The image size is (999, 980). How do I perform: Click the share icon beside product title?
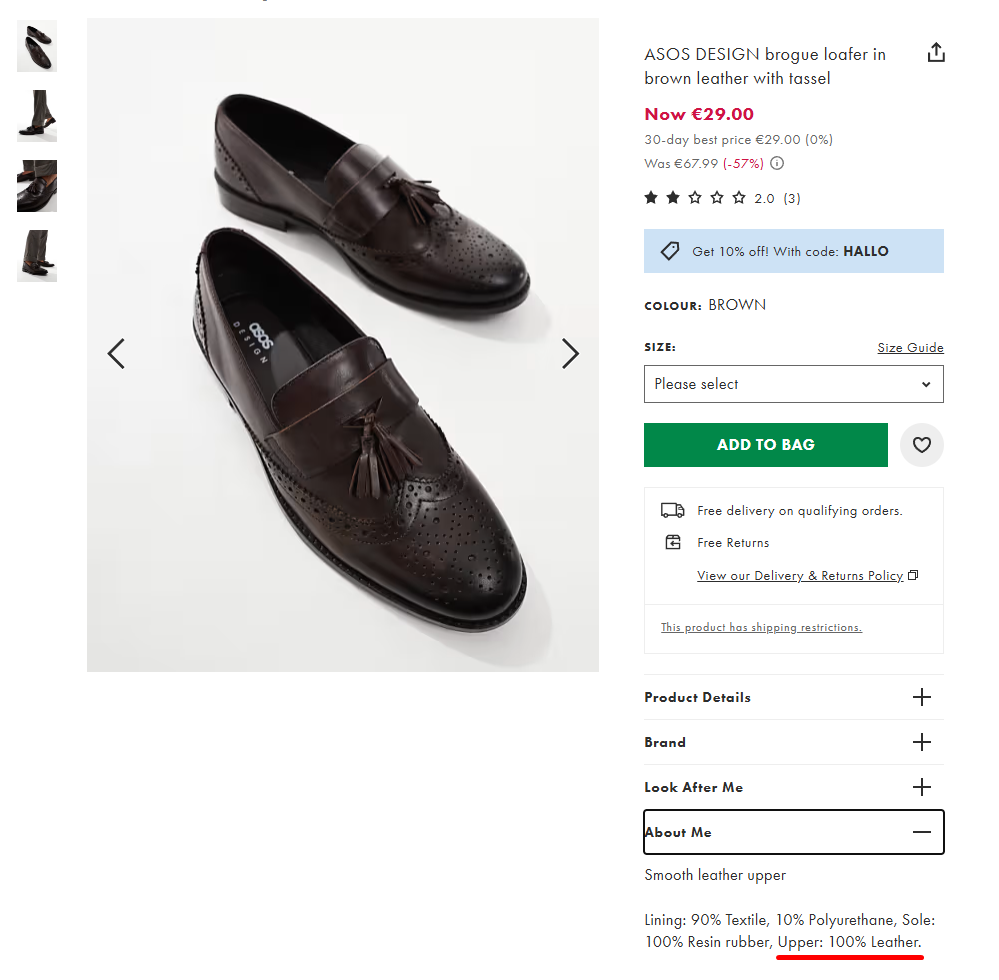(x=936, y=53)
